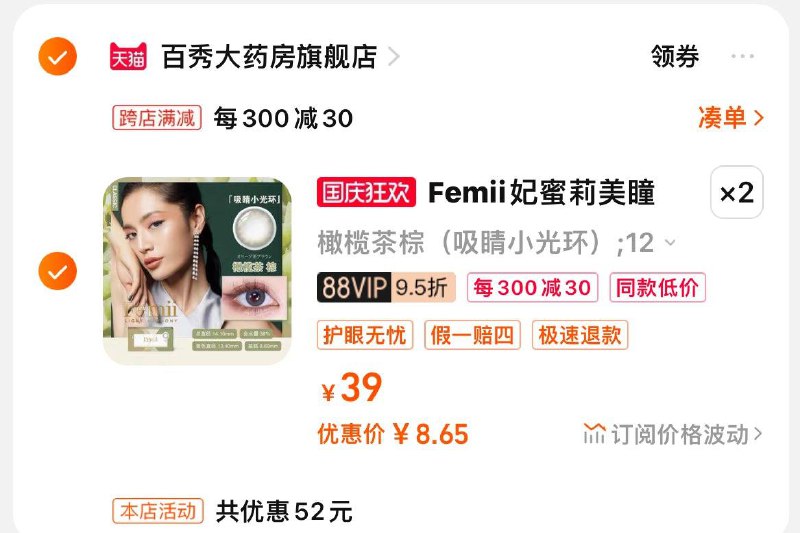The height and width of the screenshot is (533, 800).
Task: Click the Tmall (天猫) logo icon
Action: [128, 56]
